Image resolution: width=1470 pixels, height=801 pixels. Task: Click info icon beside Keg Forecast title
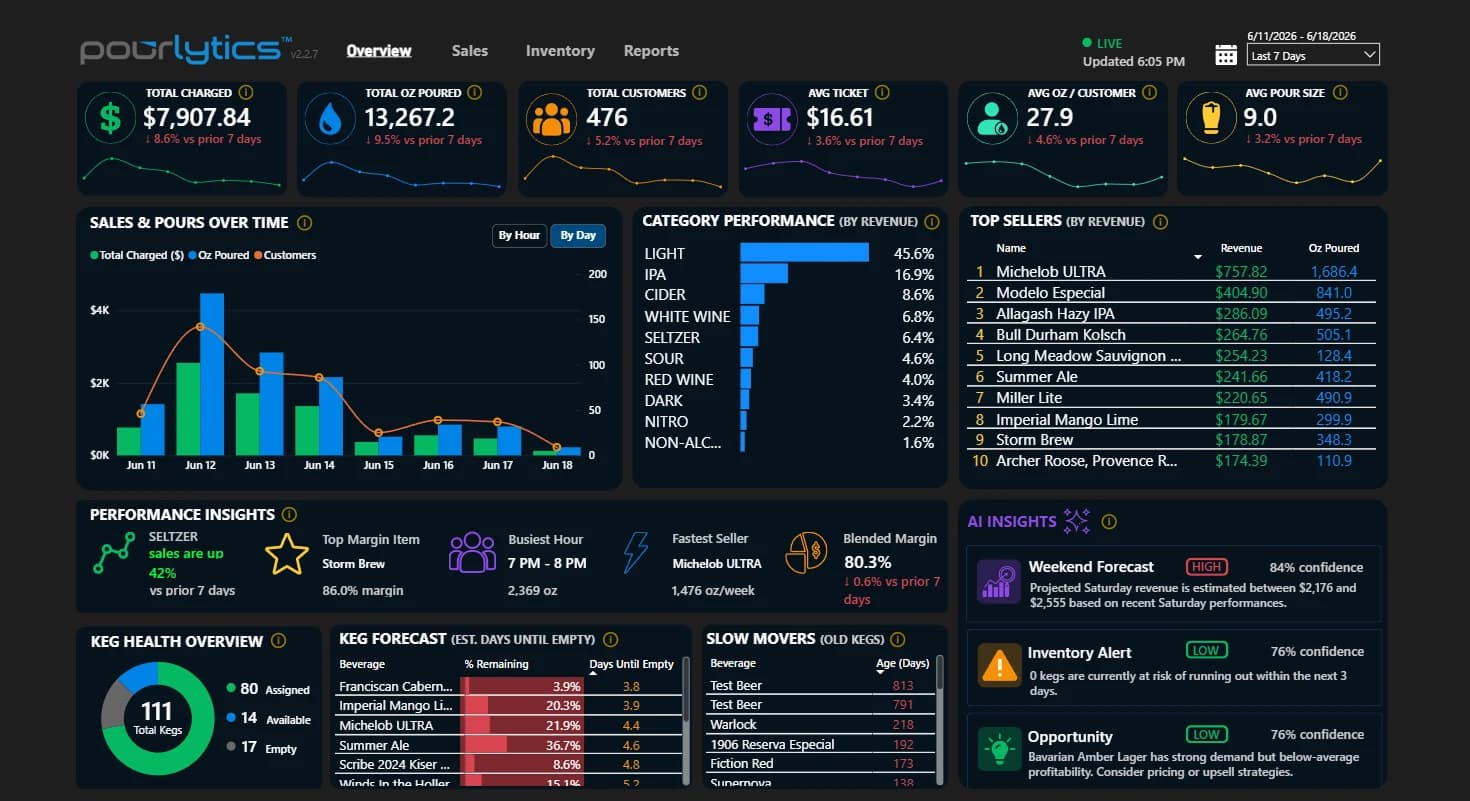(x=611, y=639)
